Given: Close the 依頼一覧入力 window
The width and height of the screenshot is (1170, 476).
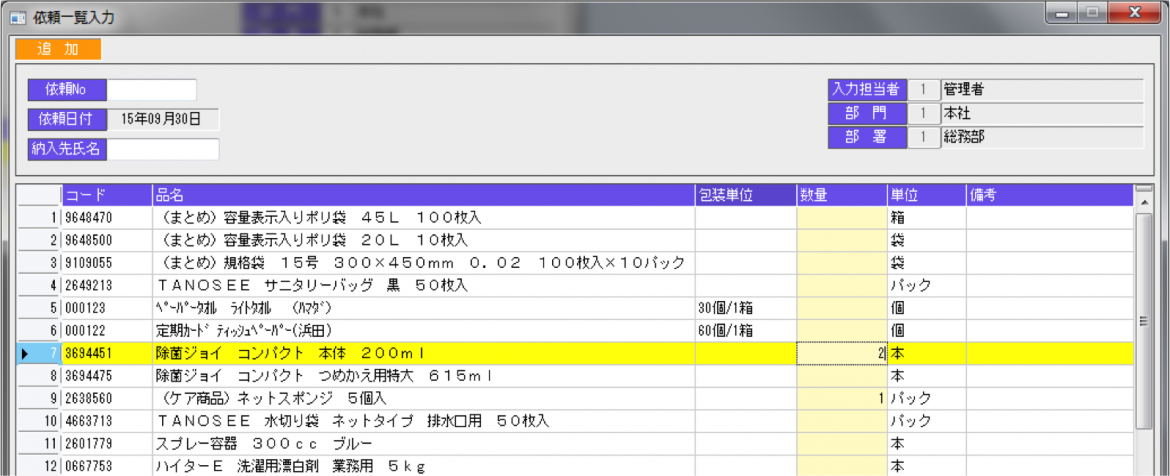Looking at the screenshot, I should click(1133, 13).
